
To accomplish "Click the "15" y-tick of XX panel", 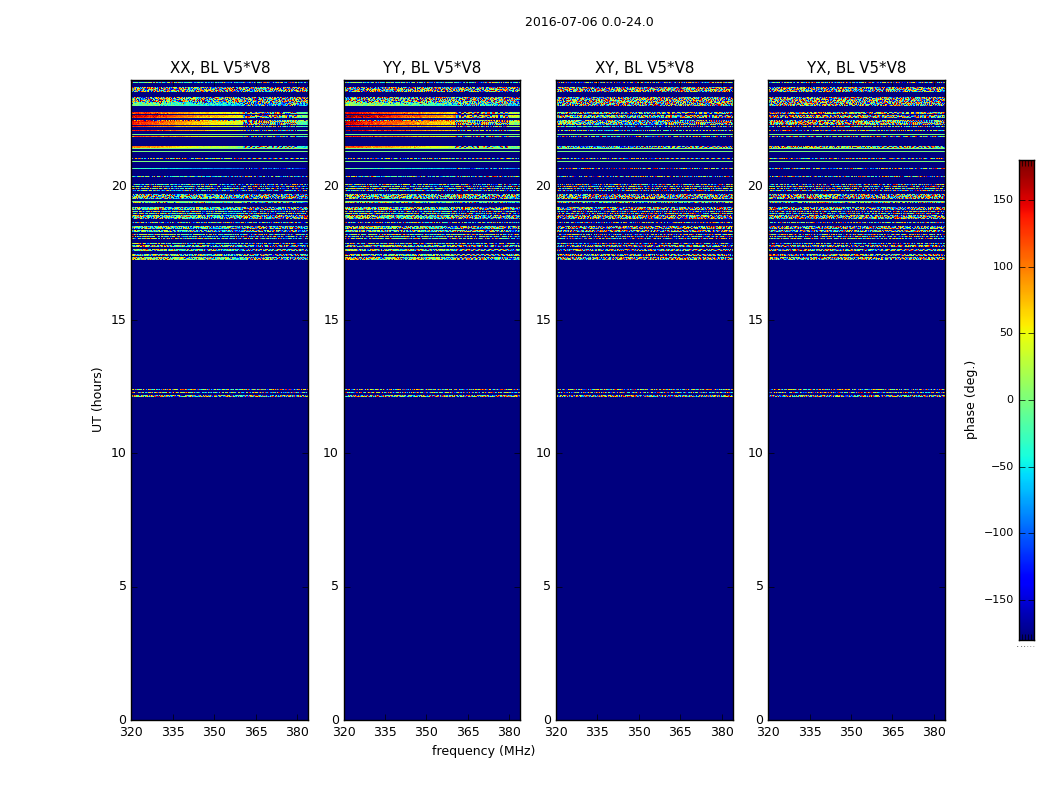I will point(119,320).
